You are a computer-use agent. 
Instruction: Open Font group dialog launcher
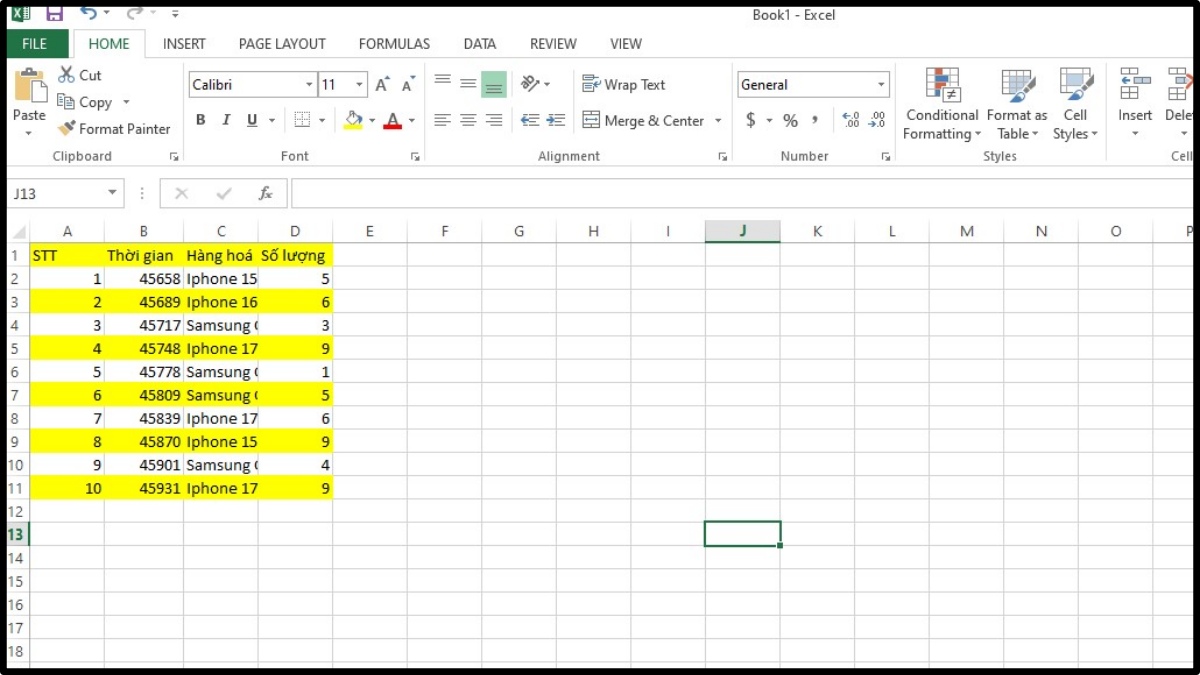[415, 157]
